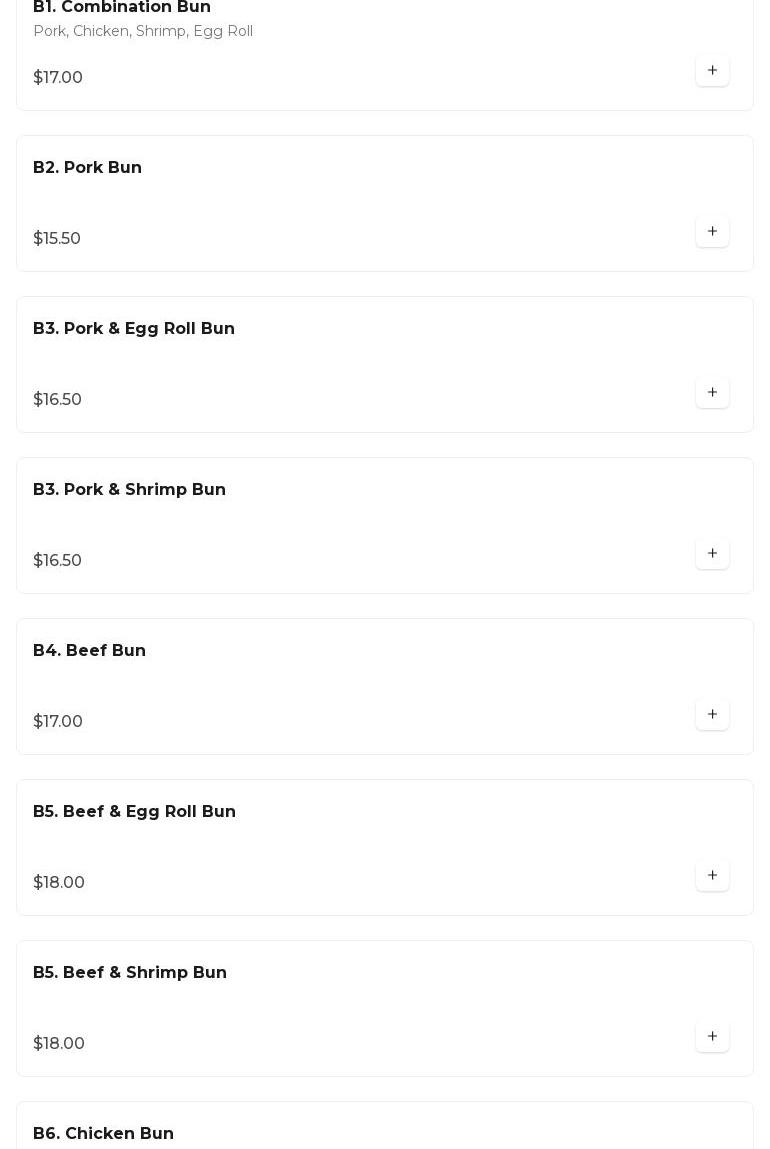This screenshot has height=1149, width=770.
Task: Open B3. Pork & Egg Roll Bun title
Action: click(x=134, y=329)
